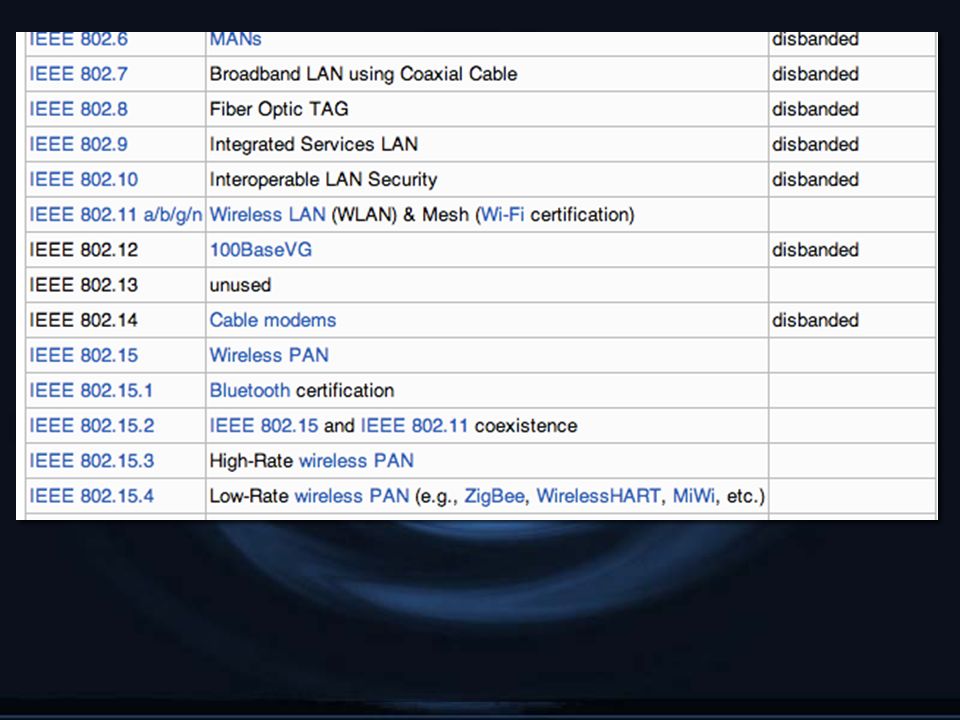Click the text 'Interoperable LAN Security'
Viewport: 960px width, 720px height.
pyautogui.click(x=323, y=179)
